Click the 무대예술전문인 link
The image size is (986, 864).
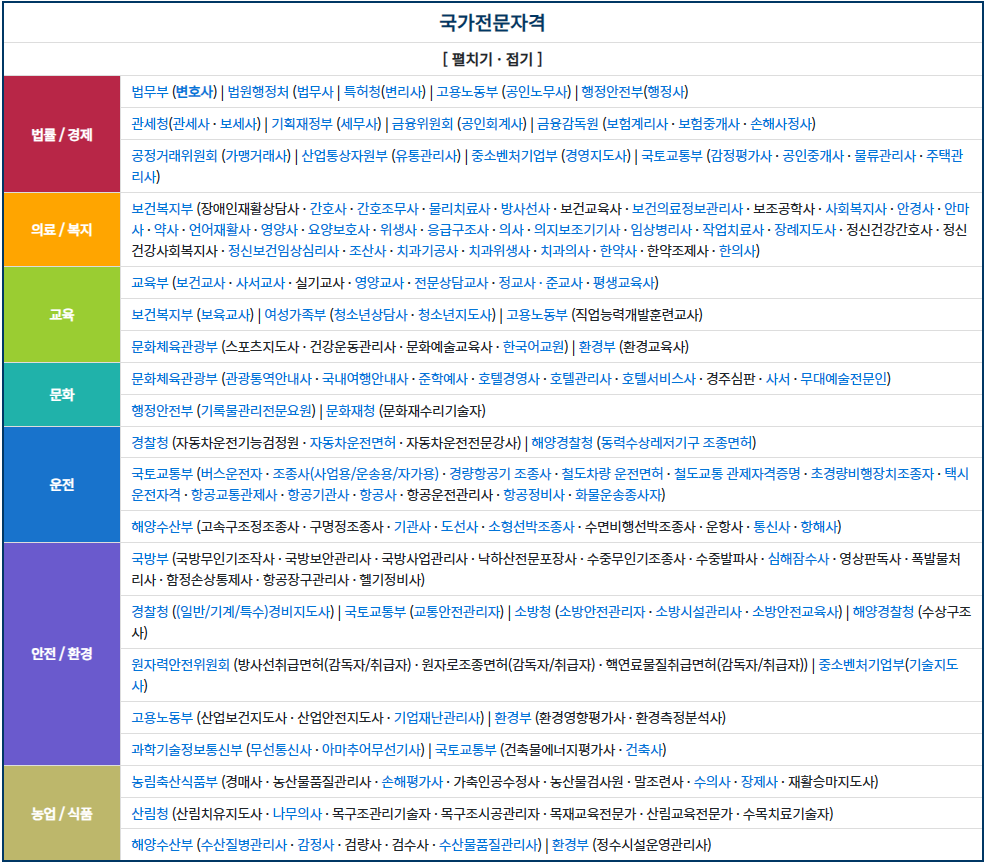[x=843, y=379]
